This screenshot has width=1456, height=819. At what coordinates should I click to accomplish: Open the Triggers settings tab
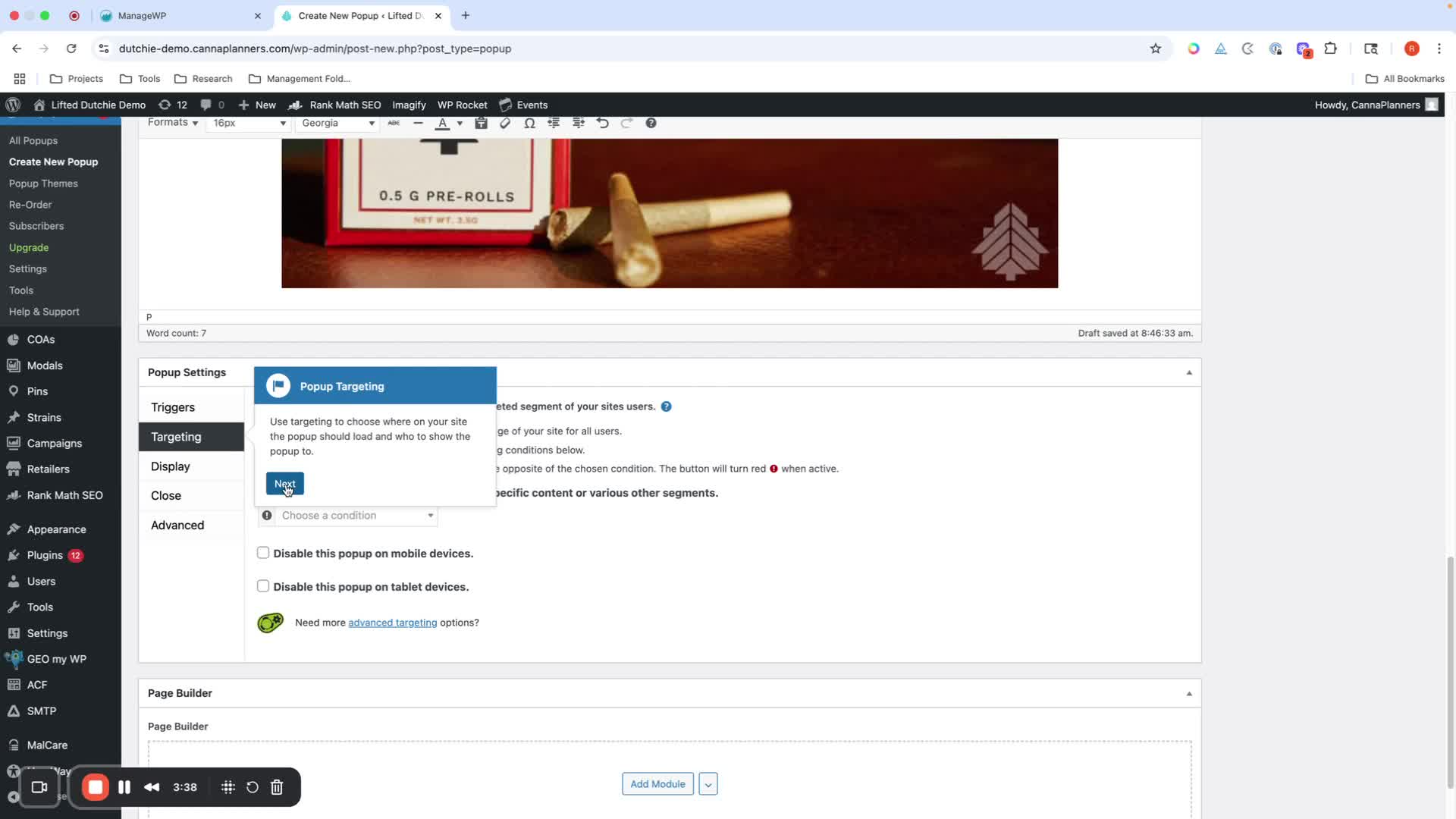click(x=173, y=407)
